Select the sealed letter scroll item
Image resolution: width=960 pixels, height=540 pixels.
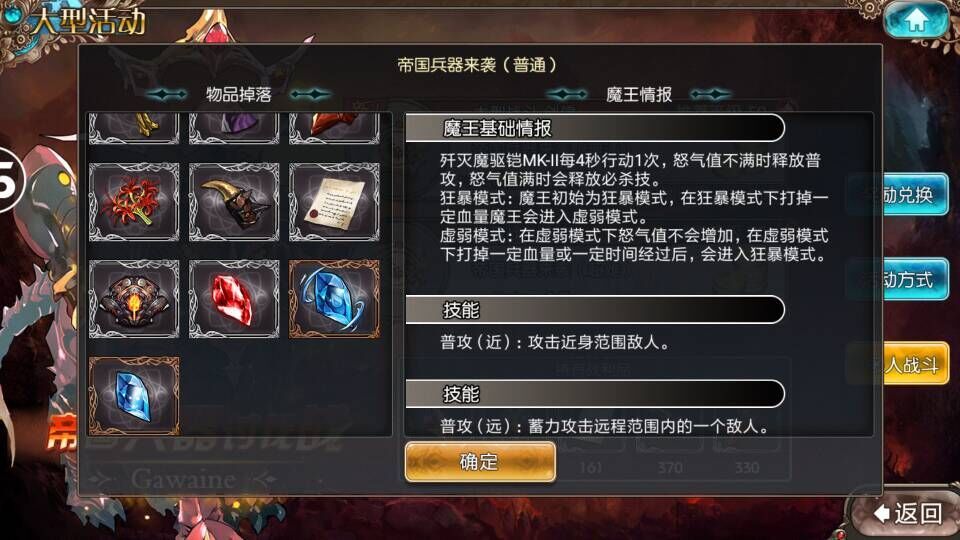[334, 201]
